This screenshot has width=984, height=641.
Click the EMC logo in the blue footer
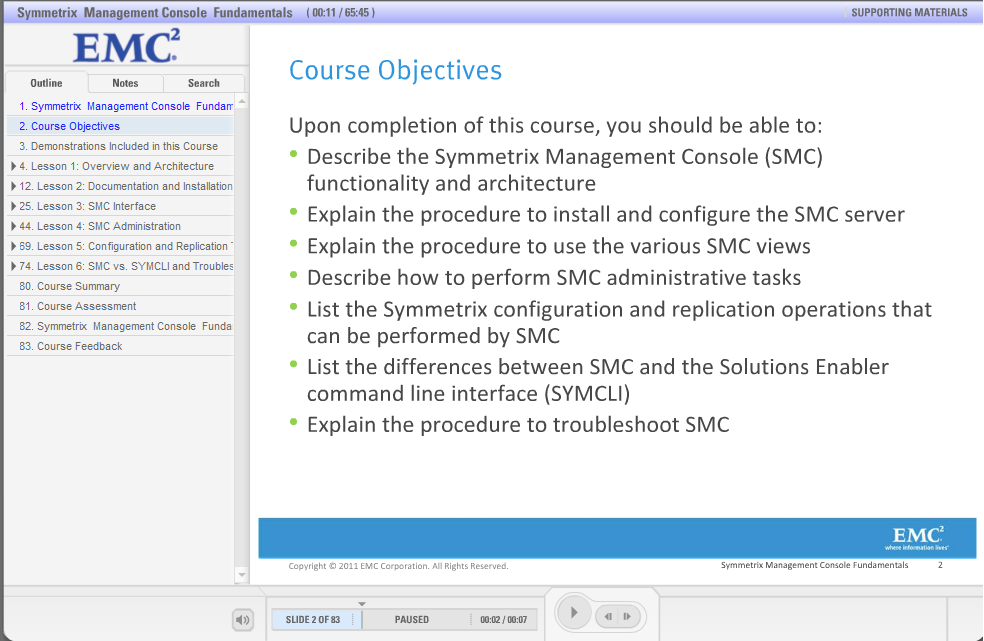[x=917, y=537]
